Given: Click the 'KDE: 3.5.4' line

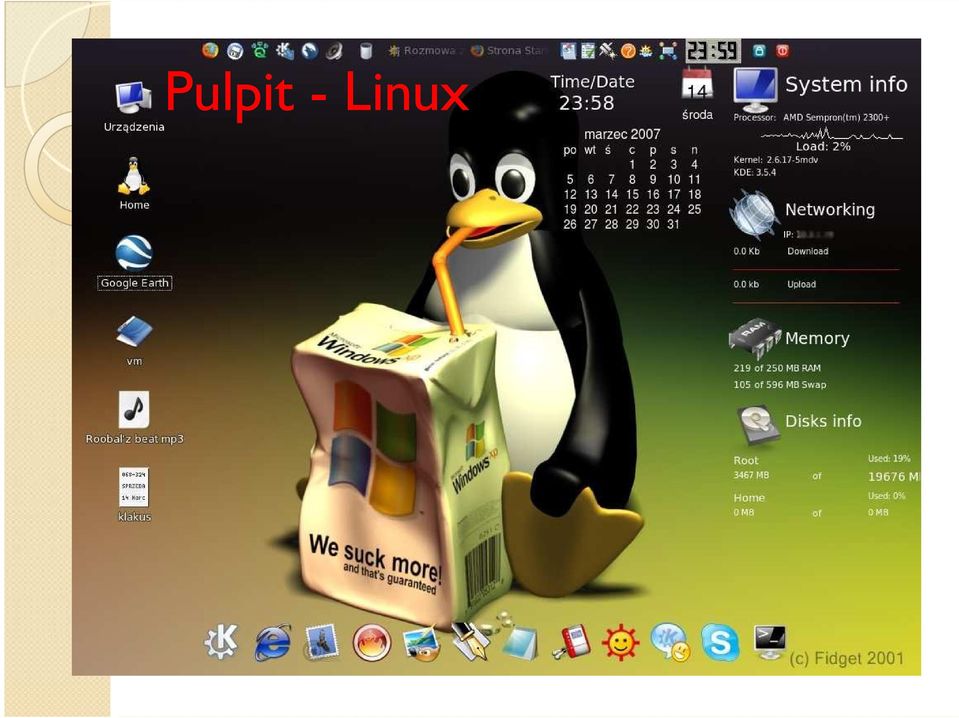Looking at the screenshot, I should (755, 172).
